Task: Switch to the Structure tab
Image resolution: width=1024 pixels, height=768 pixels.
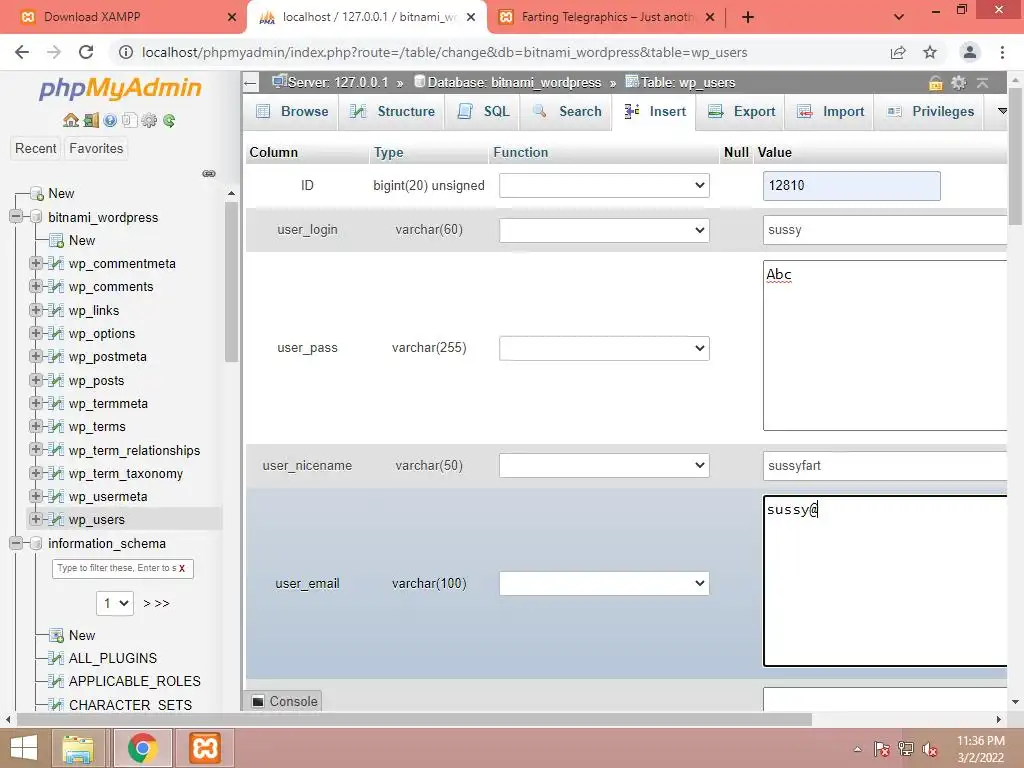Action: click(x=392, y=112)
